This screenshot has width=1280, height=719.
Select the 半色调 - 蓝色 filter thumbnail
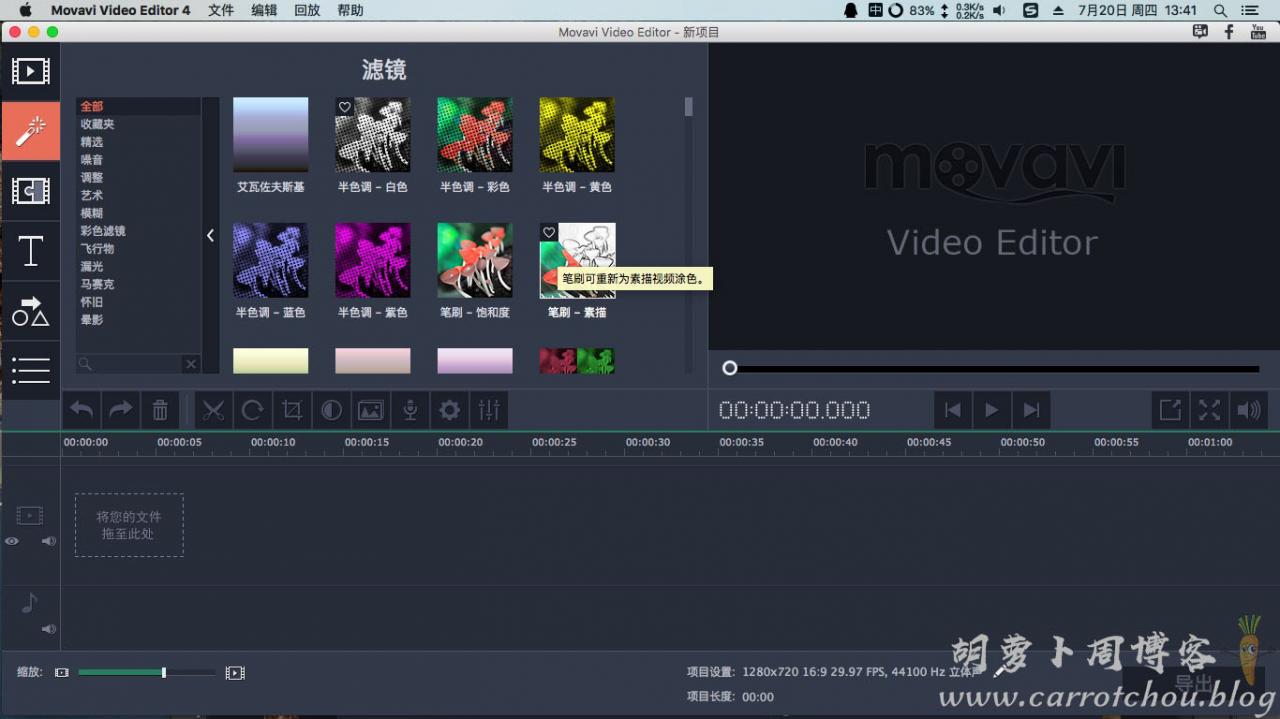271,260
